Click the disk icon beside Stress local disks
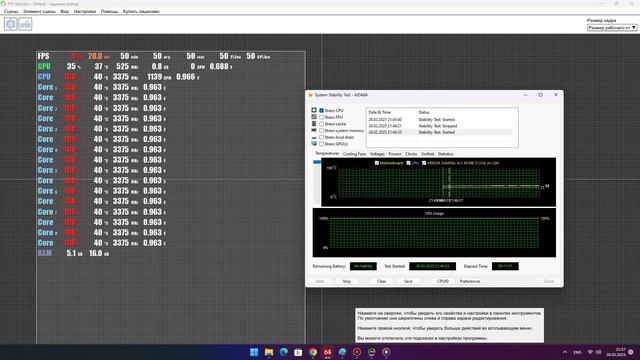The image size is (640, 360). pos(314,138)
